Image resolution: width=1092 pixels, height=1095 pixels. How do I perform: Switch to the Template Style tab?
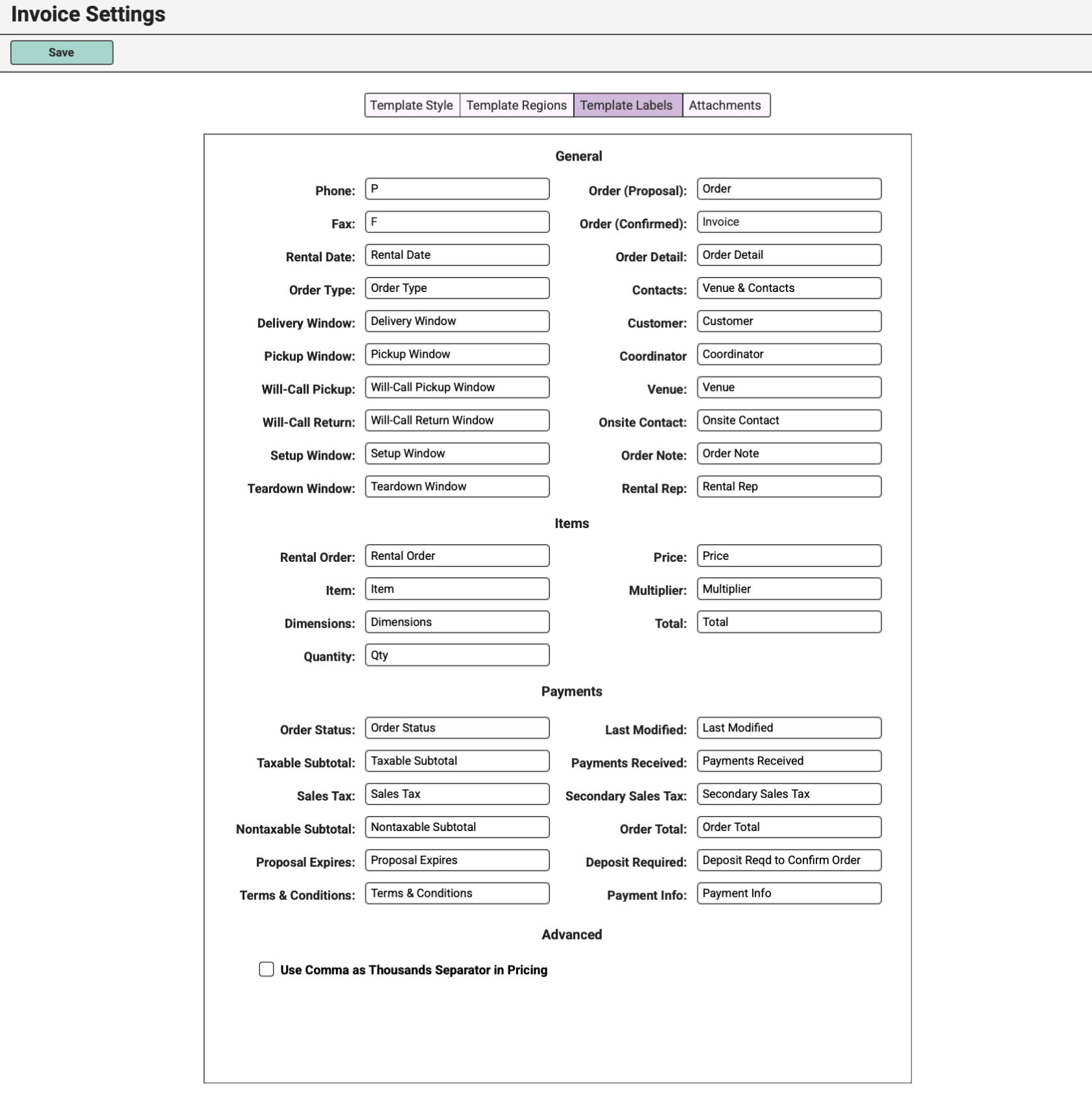[x=411, y=105]
